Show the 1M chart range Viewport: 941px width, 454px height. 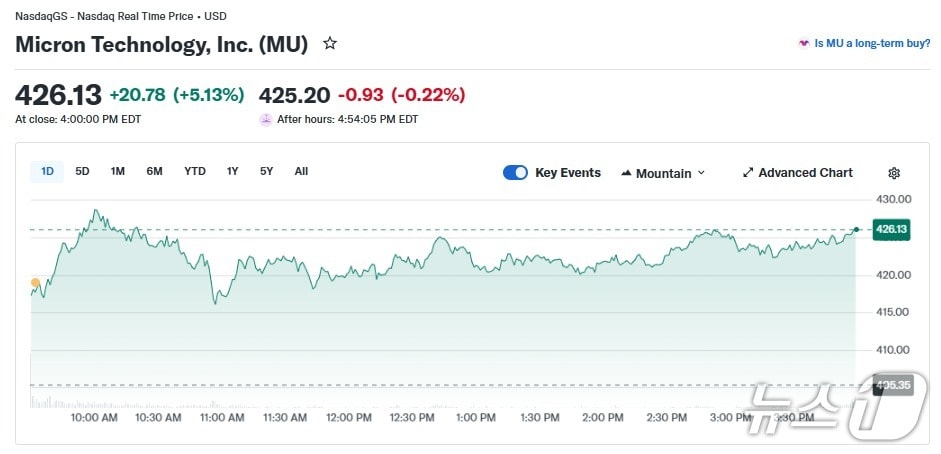tap(118, 171)
